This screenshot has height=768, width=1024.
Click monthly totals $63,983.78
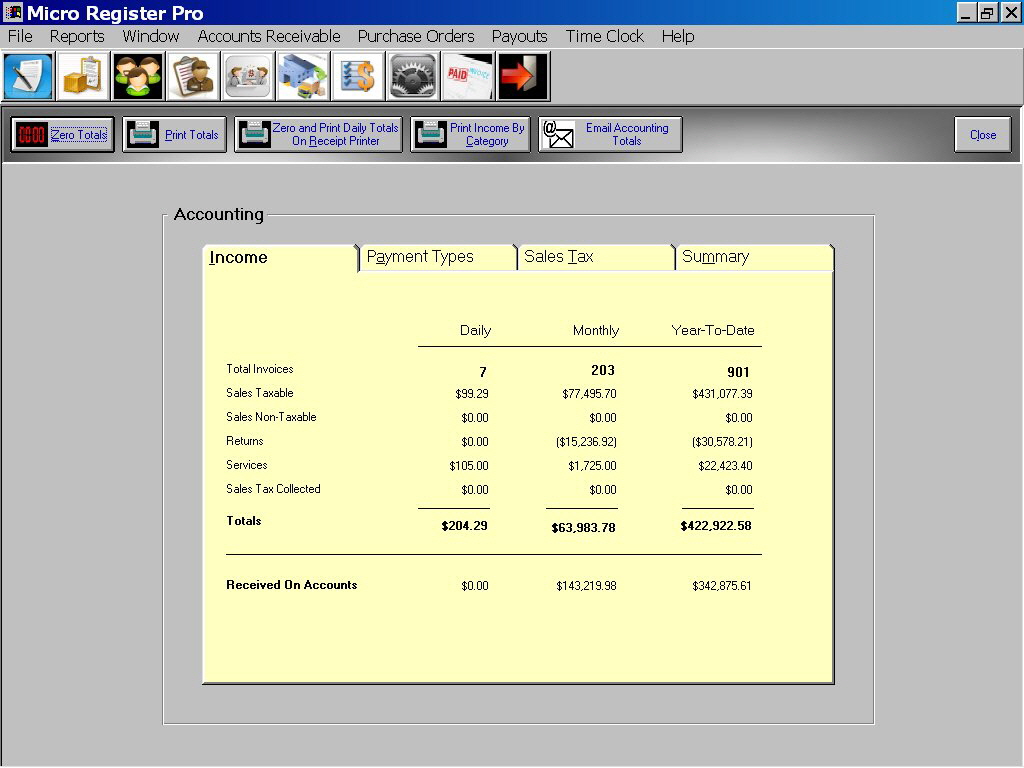583,528
